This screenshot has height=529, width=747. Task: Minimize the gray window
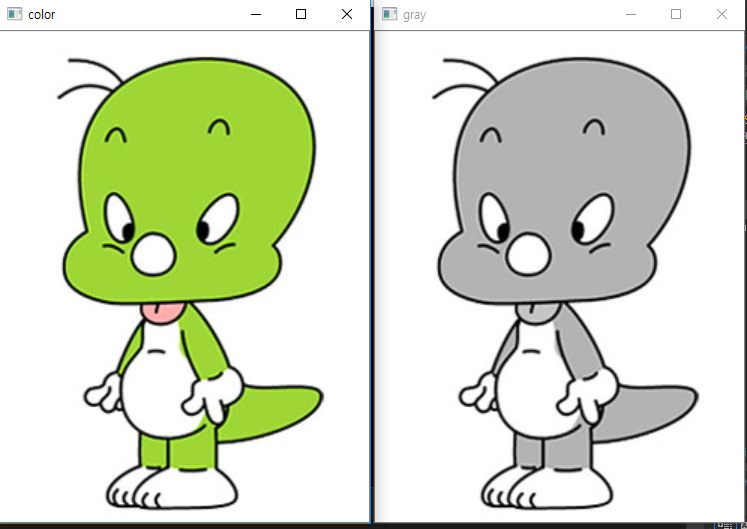631,14
